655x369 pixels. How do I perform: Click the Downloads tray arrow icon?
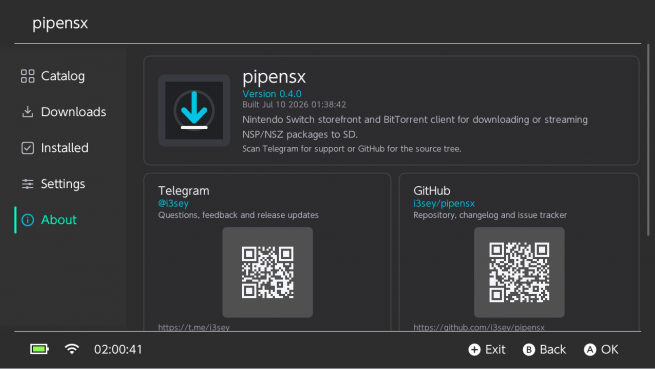(28, 112)
